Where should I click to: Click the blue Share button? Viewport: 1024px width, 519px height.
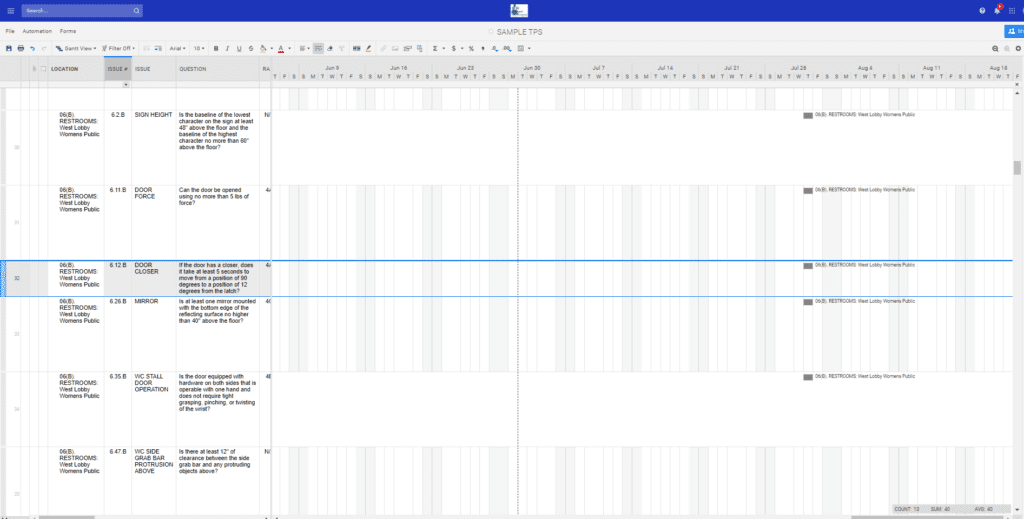coord(1014,31)
